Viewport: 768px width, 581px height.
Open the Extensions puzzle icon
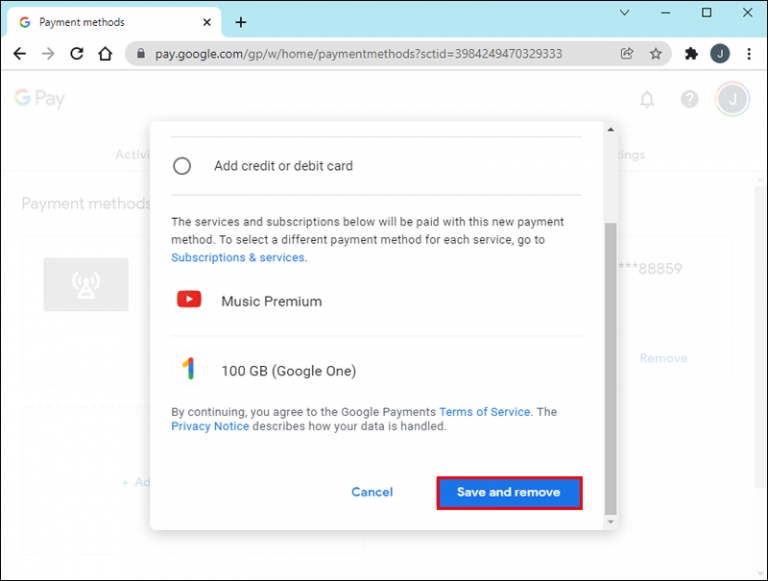pyautogui.click(x=691, y=53)
